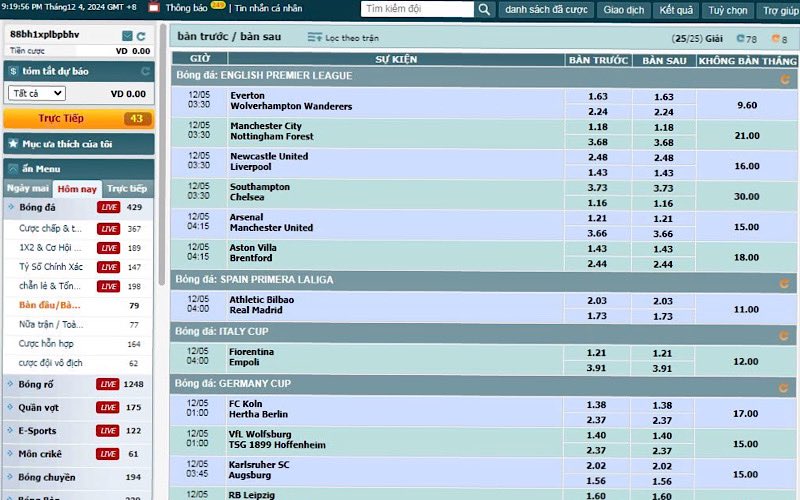
Task: Open the account message envelope icon
Action: [x=127, y=36]
